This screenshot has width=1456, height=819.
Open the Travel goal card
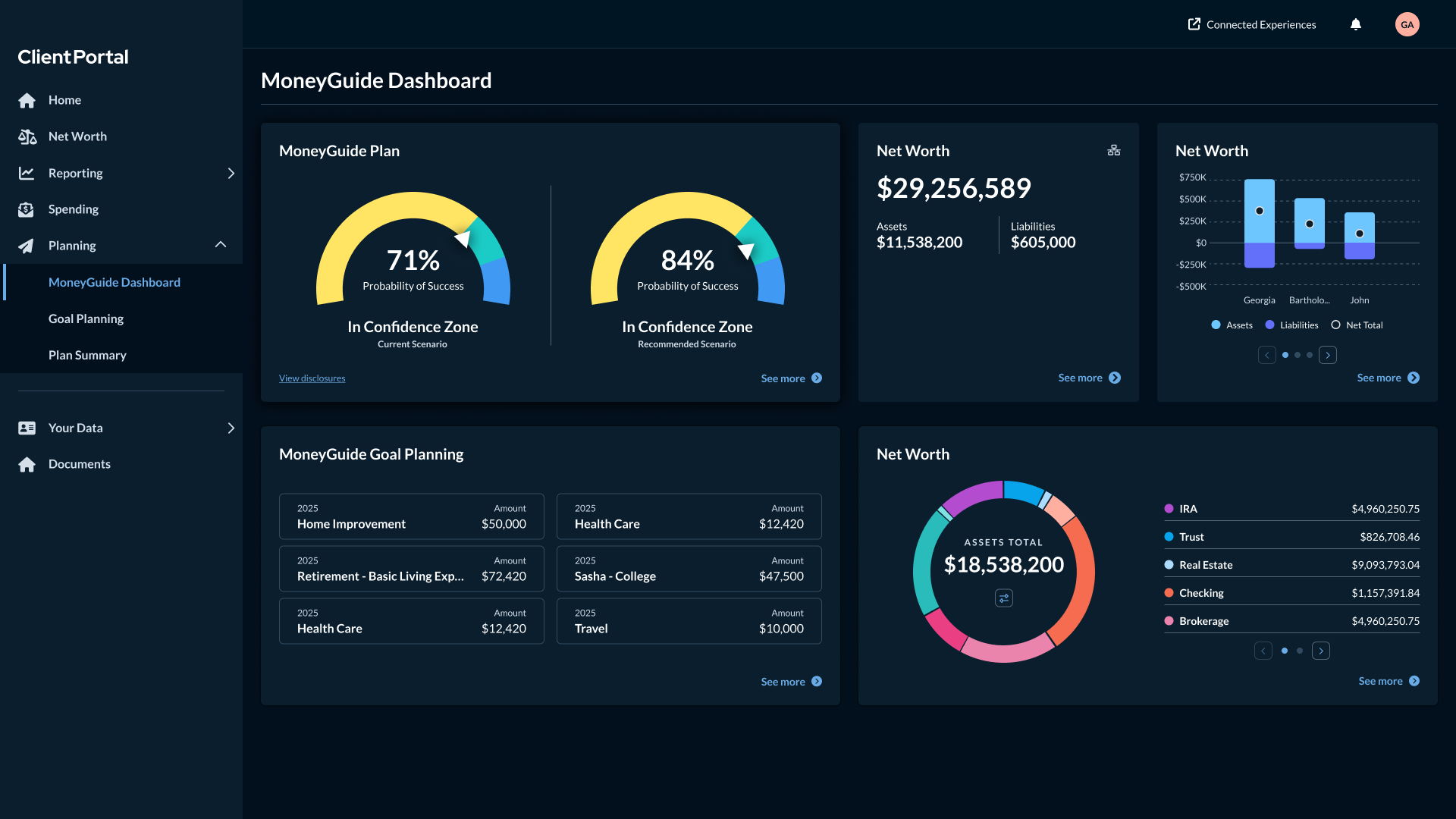(689, 621)
